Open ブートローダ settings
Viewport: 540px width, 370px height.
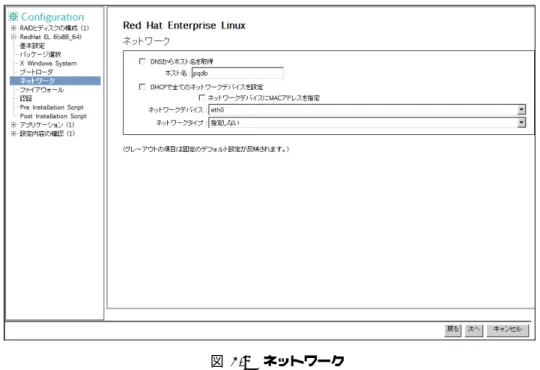[x=36, y=72]
